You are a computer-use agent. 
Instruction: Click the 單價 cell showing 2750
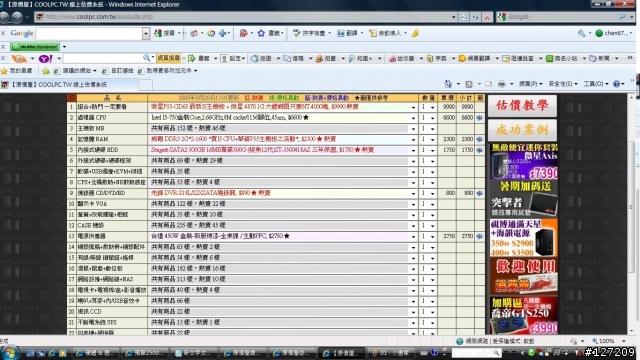(x=448, y=236)
